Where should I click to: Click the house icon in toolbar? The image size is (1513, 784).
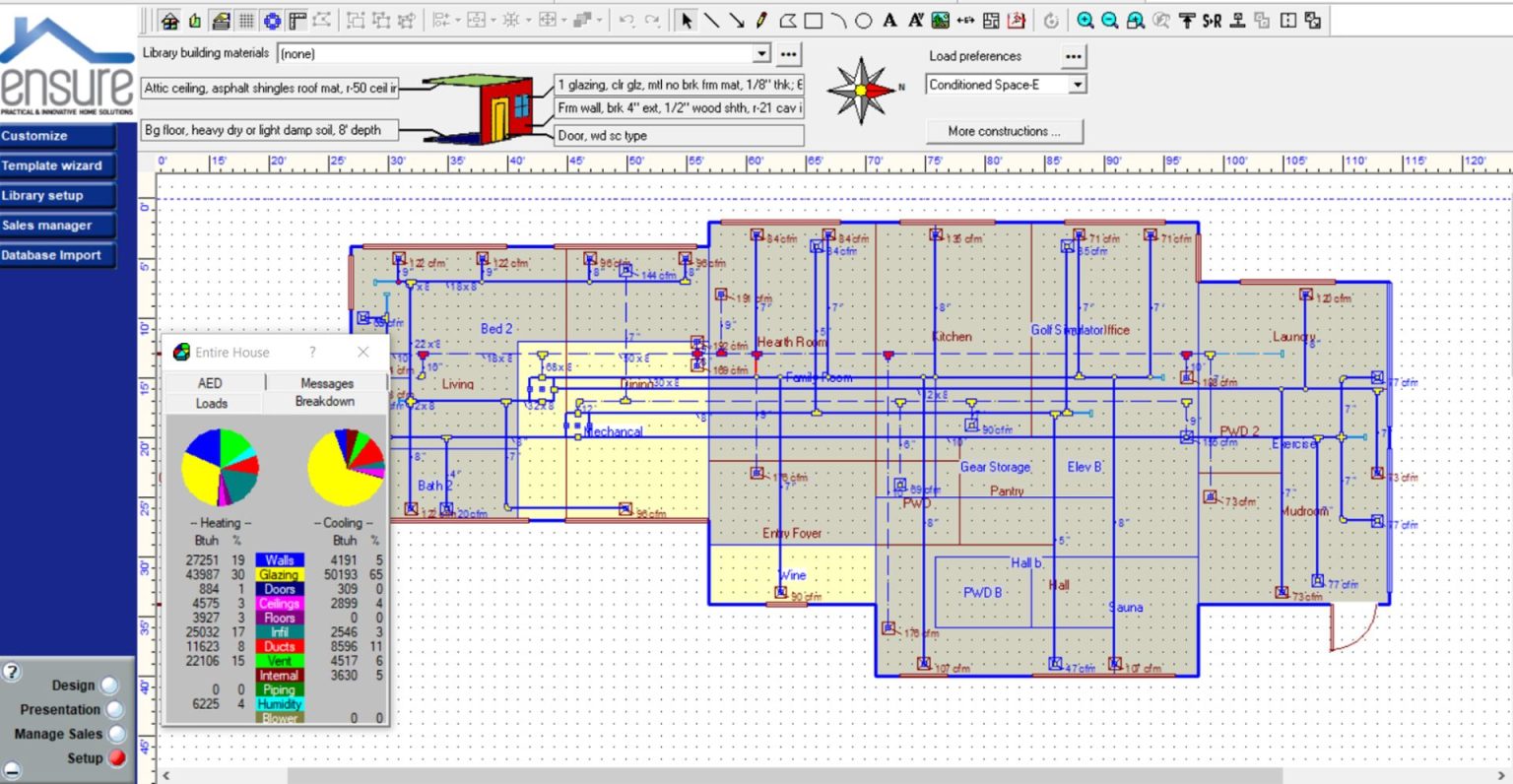point(169,20)
